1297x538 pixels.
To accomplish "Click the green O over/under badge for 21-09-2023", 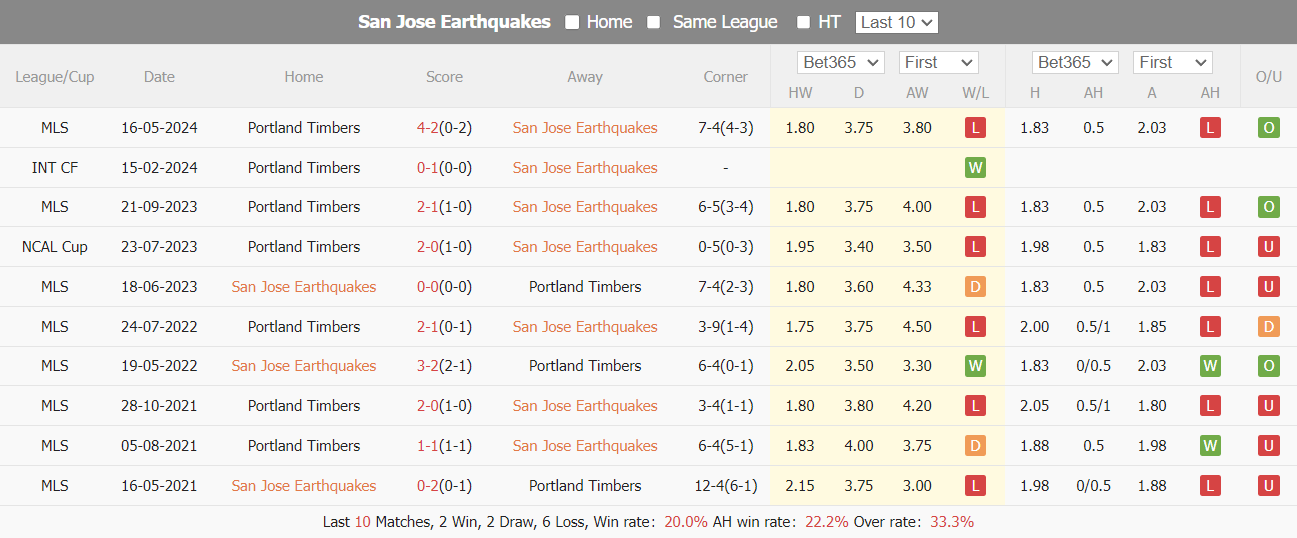I will [x=1269, y=207].
